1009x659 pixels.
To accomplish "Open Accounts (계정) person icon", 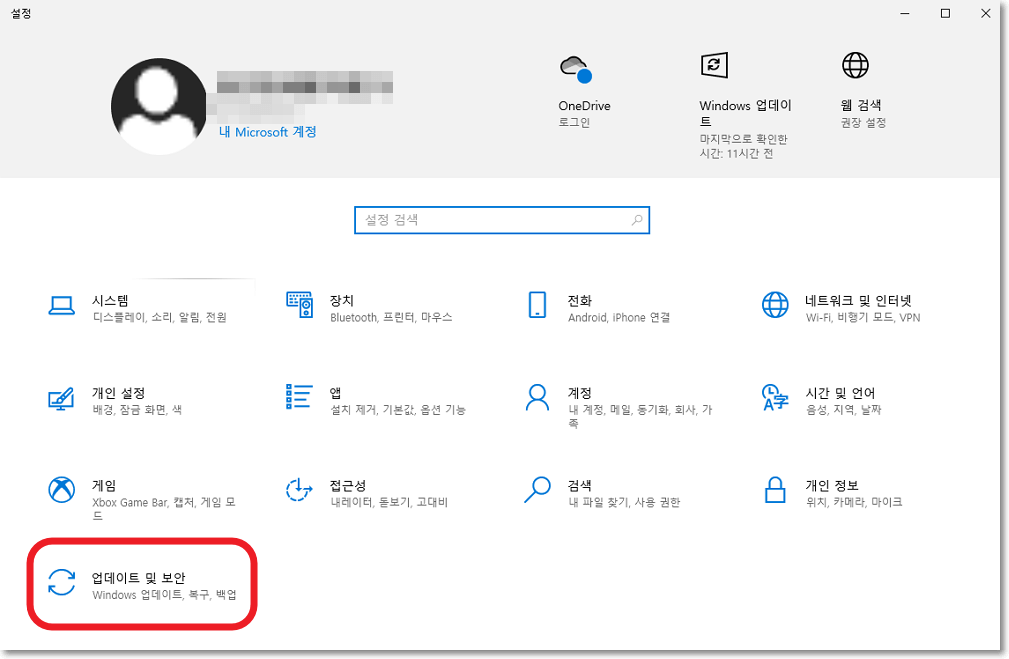I will click(x=537, y=398).
